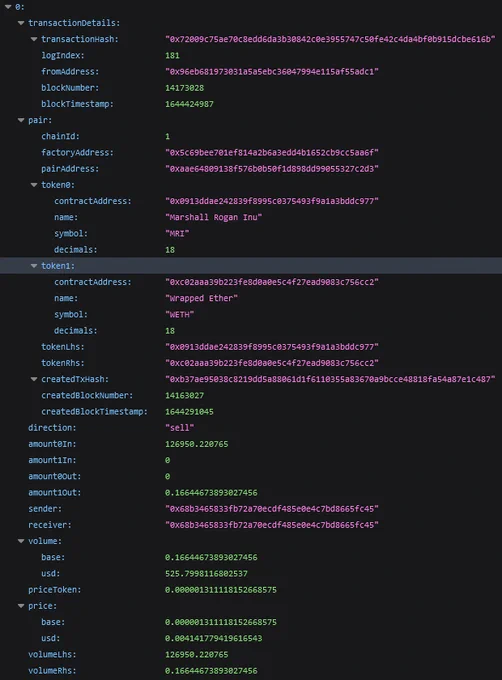Select the amount0Out value 0

167,476
